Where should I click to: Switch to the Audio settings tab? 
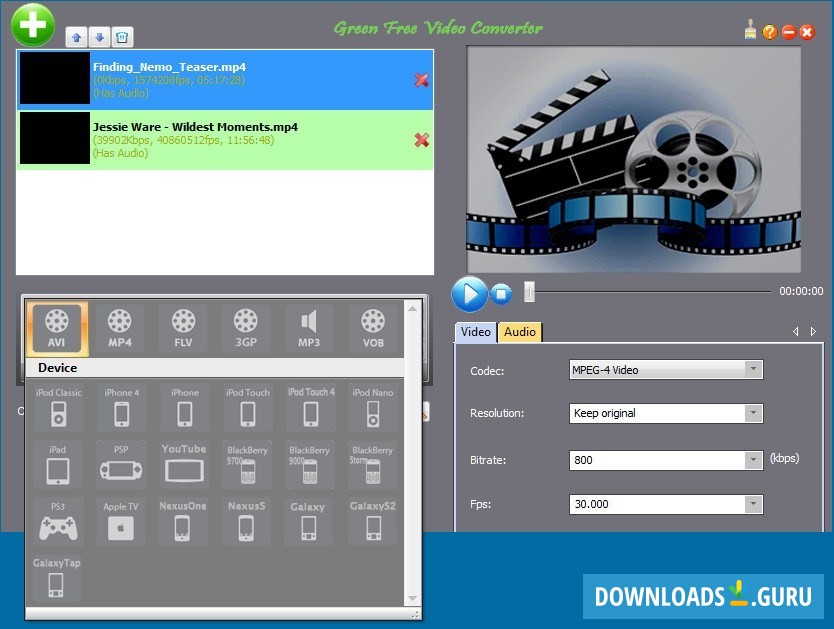tap(520, 332)
